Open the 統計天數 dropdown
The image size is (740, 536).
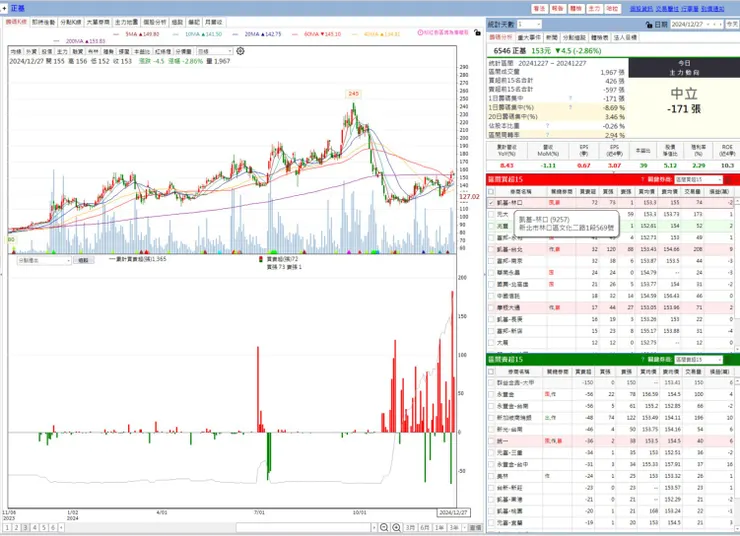click(x=529, y=24)
